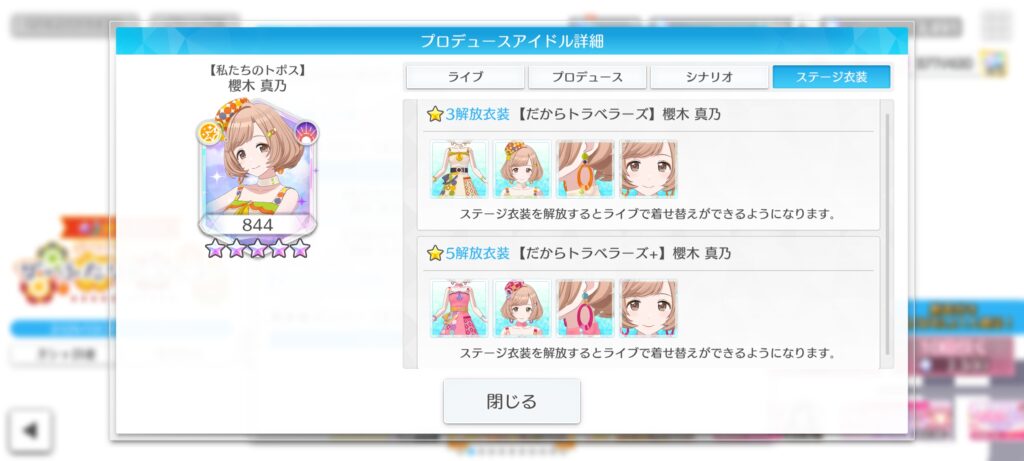The height and width of the screenshot is (461, 1024).
Task: Select the 3解放衣装 hat headwear thumbnail
Action: pyautogui.click(x=522, y=169)
